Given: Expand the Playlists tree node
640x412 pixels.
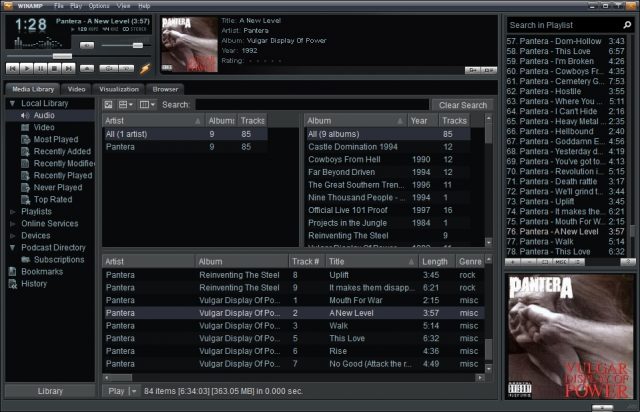Looking at the screenshot, I should point(12,212).
